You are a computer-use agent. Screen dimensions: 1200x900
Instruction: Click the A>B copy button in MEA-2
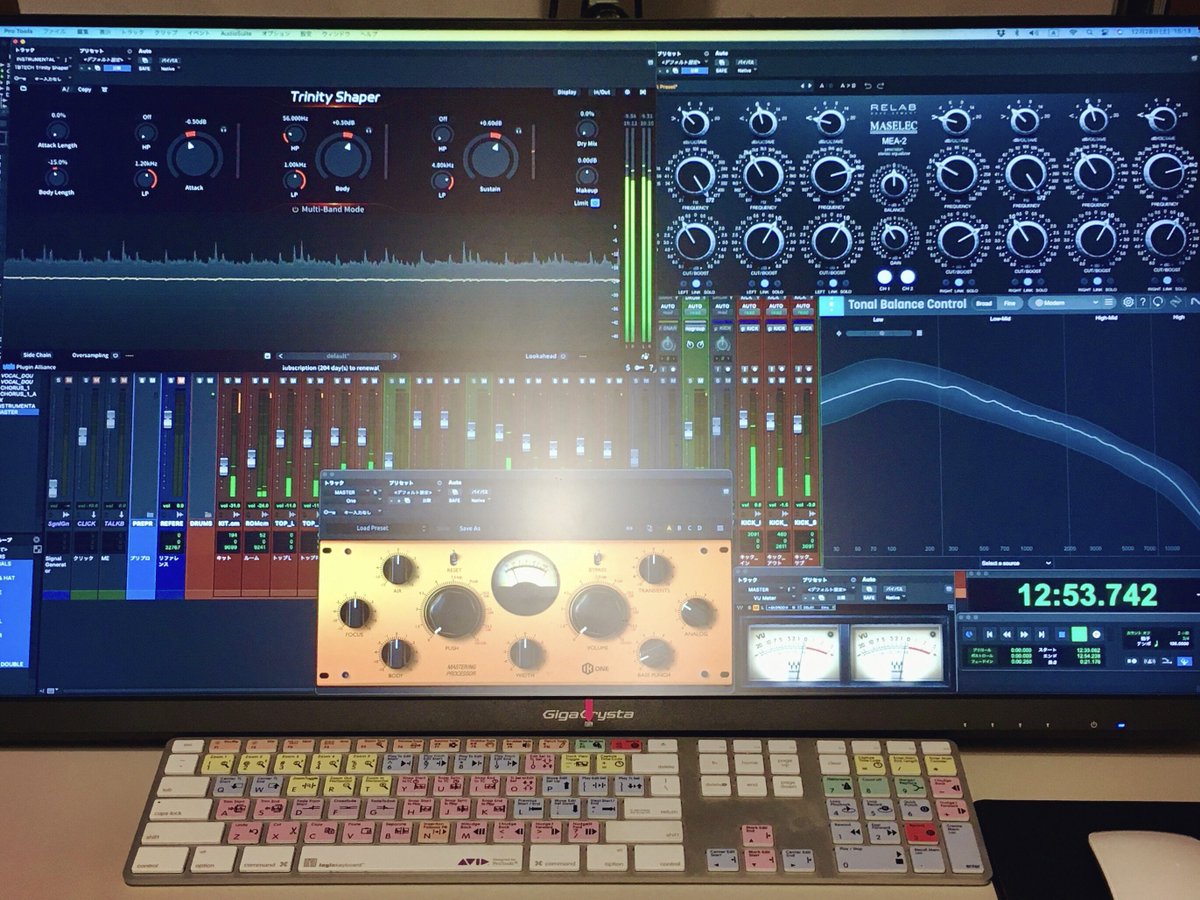(848, 85)
